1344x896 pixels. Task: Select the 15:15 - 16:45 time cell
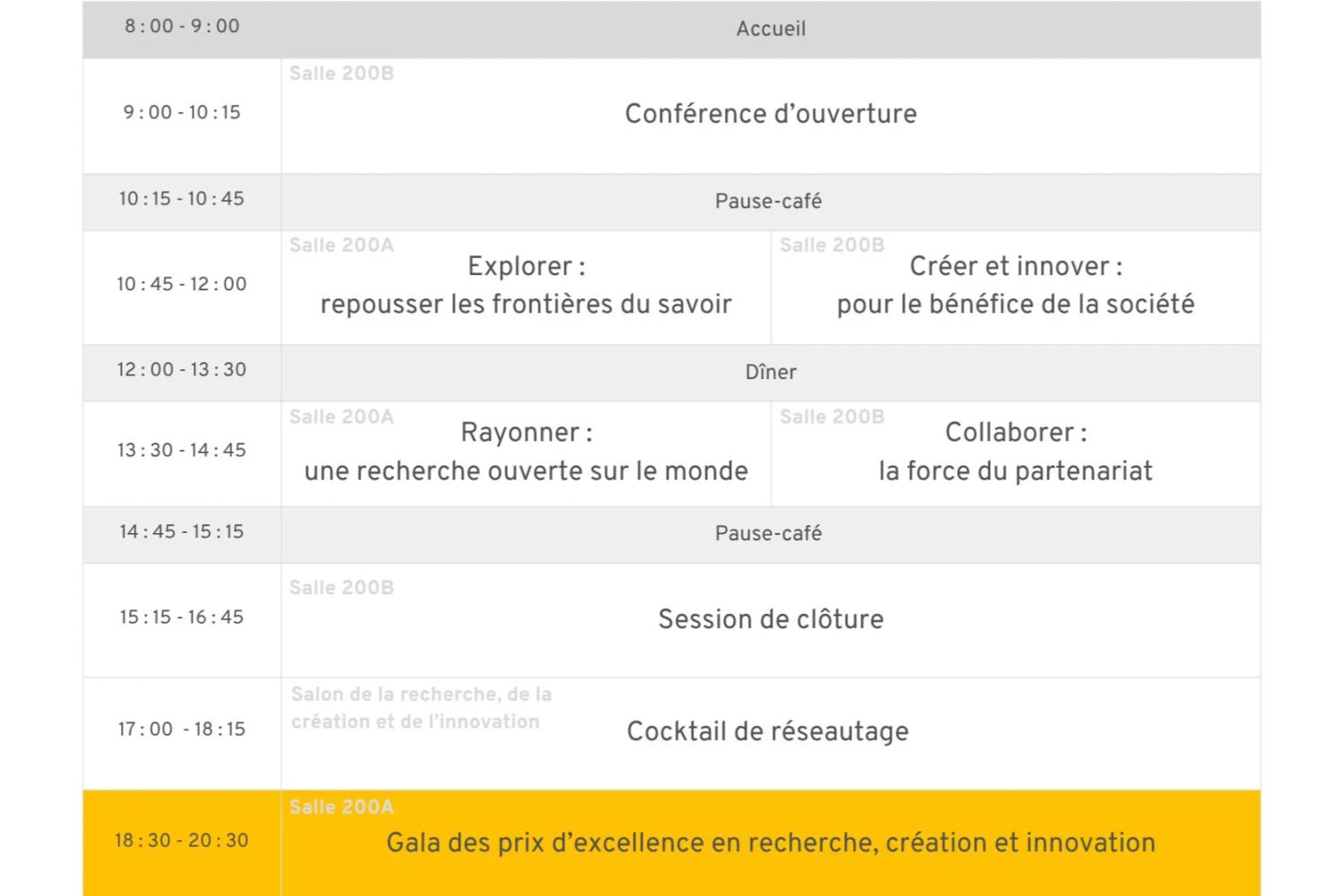182,616
